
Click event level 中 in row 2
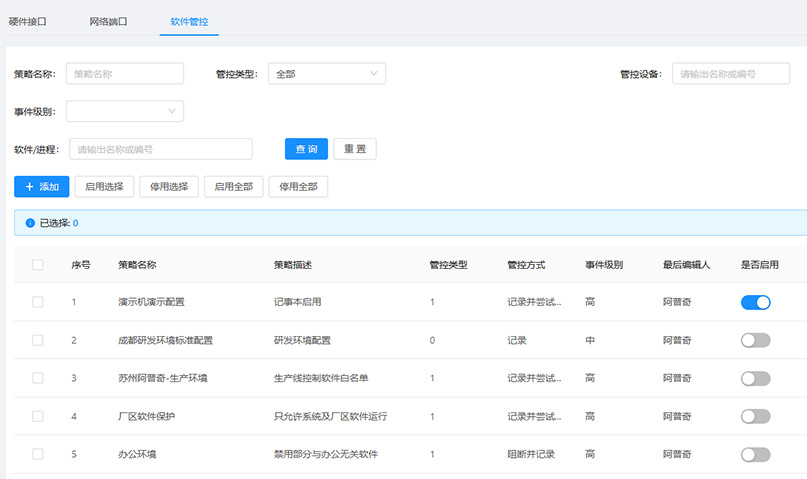tap(590, 340)
